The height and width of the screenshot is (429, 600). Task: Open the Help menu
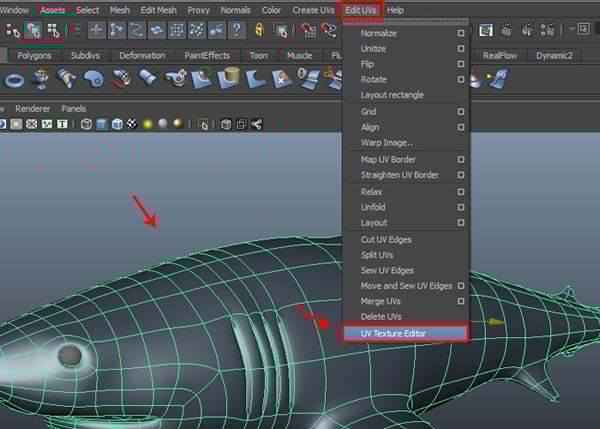coord(395,10)
